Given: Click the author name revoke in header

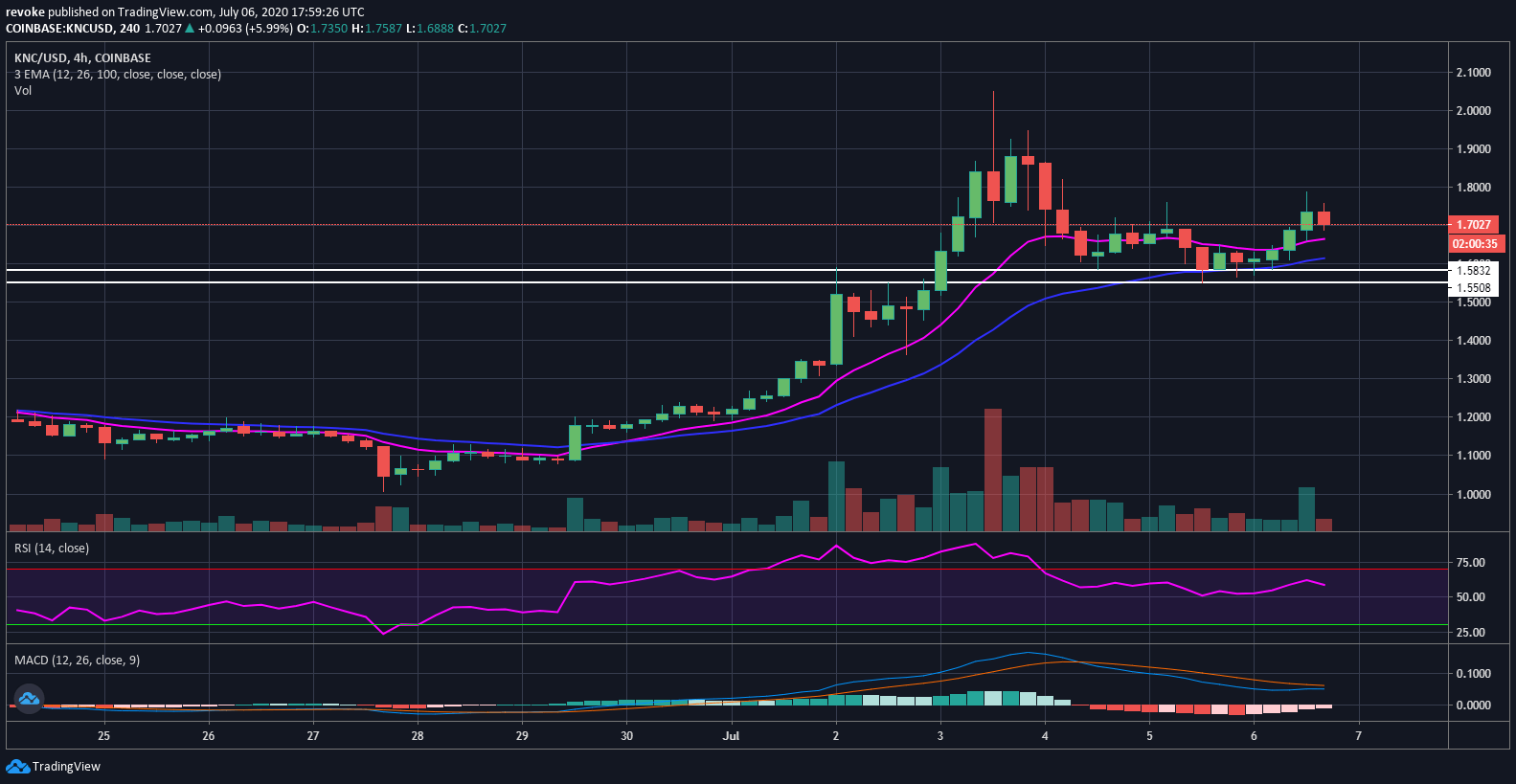Looking at the screenshot, I should [25, 12].
